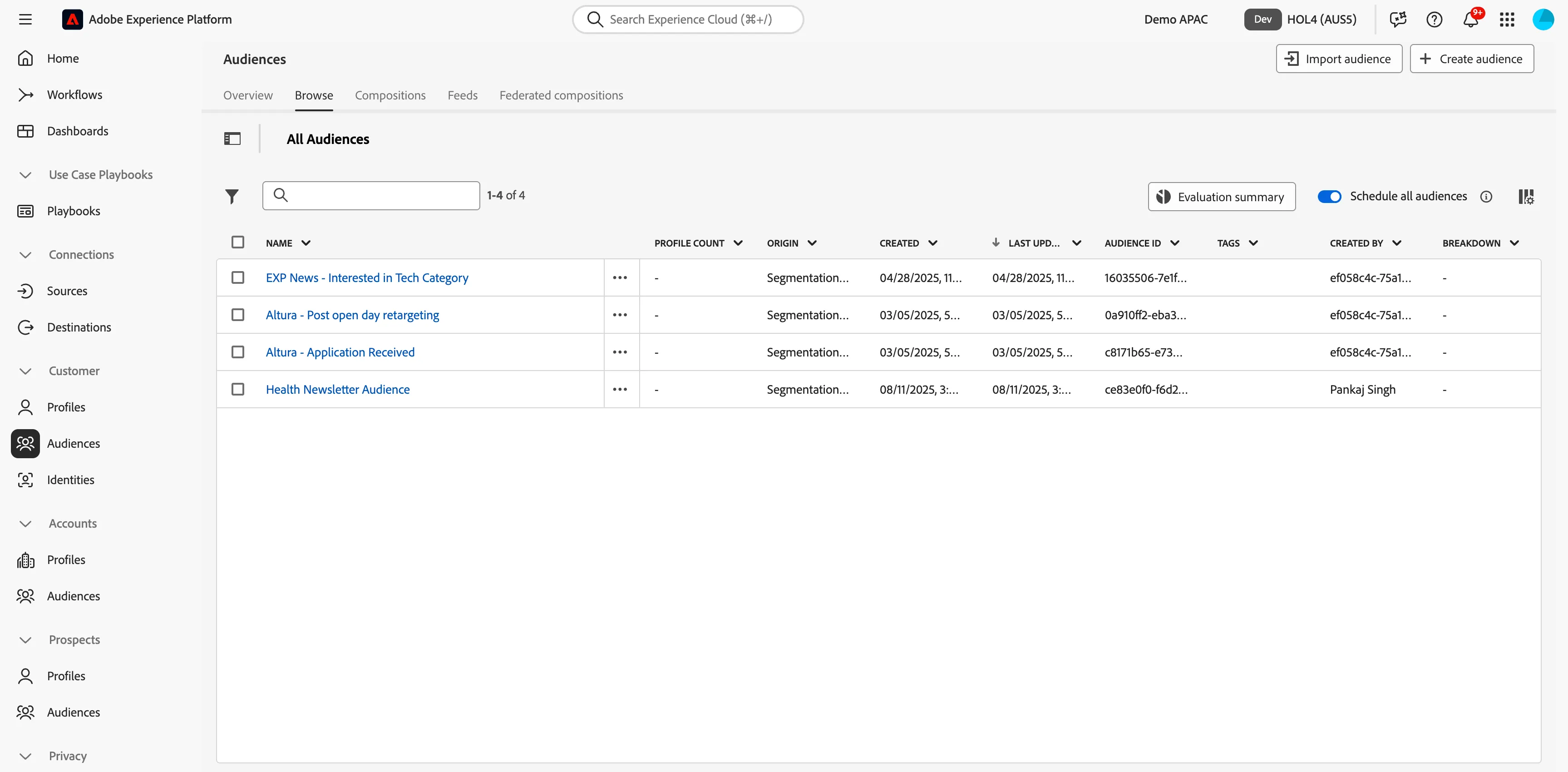Screen dimensions: 1568x772
Task: Switch to the Feeds tab
Action: tap(463, 95)
